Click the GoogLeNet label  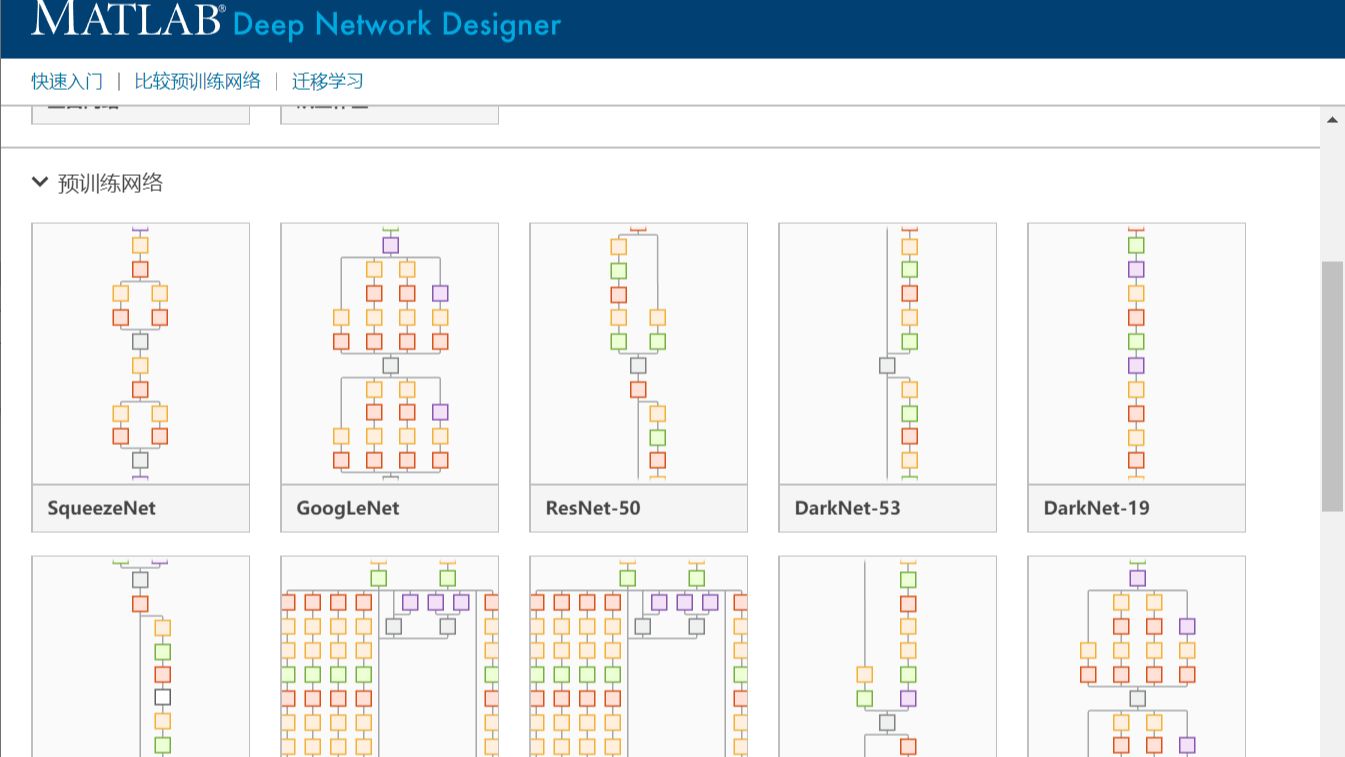pyautogui.click(x=348, y=508)
